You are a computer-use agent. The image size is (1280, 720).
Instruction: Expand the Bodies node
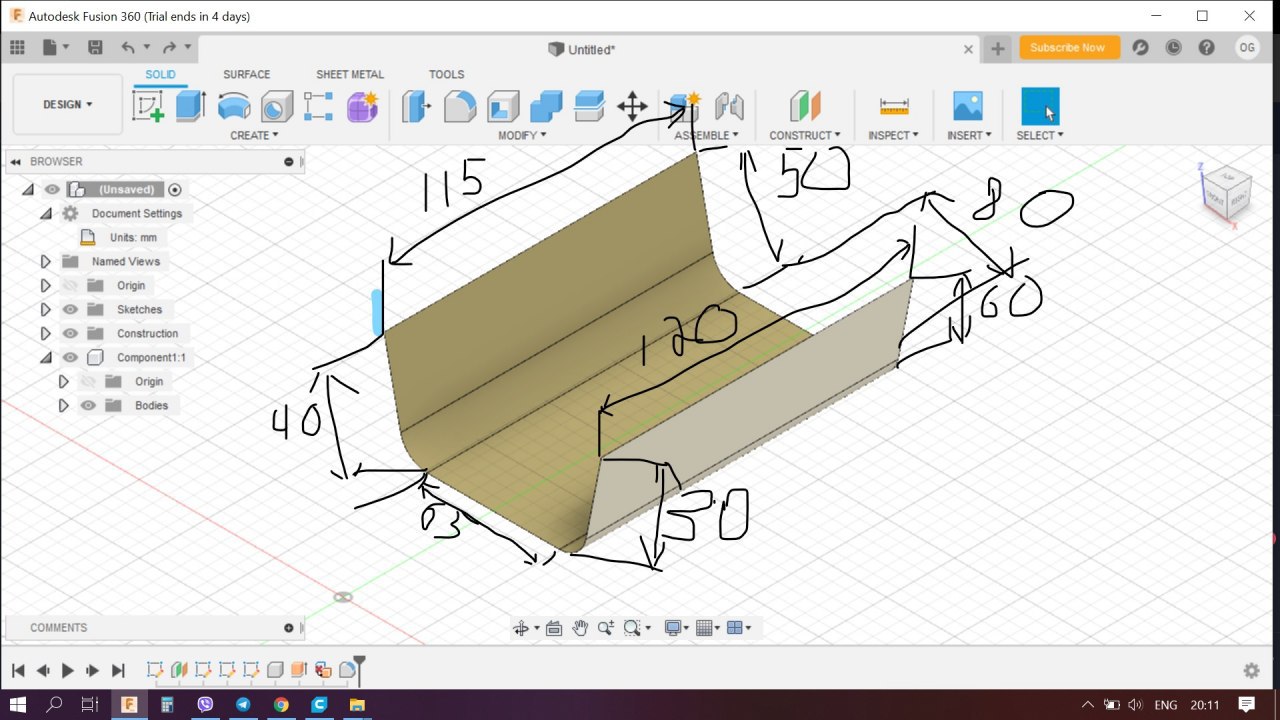pyautogui.click(x=64, y=405)
